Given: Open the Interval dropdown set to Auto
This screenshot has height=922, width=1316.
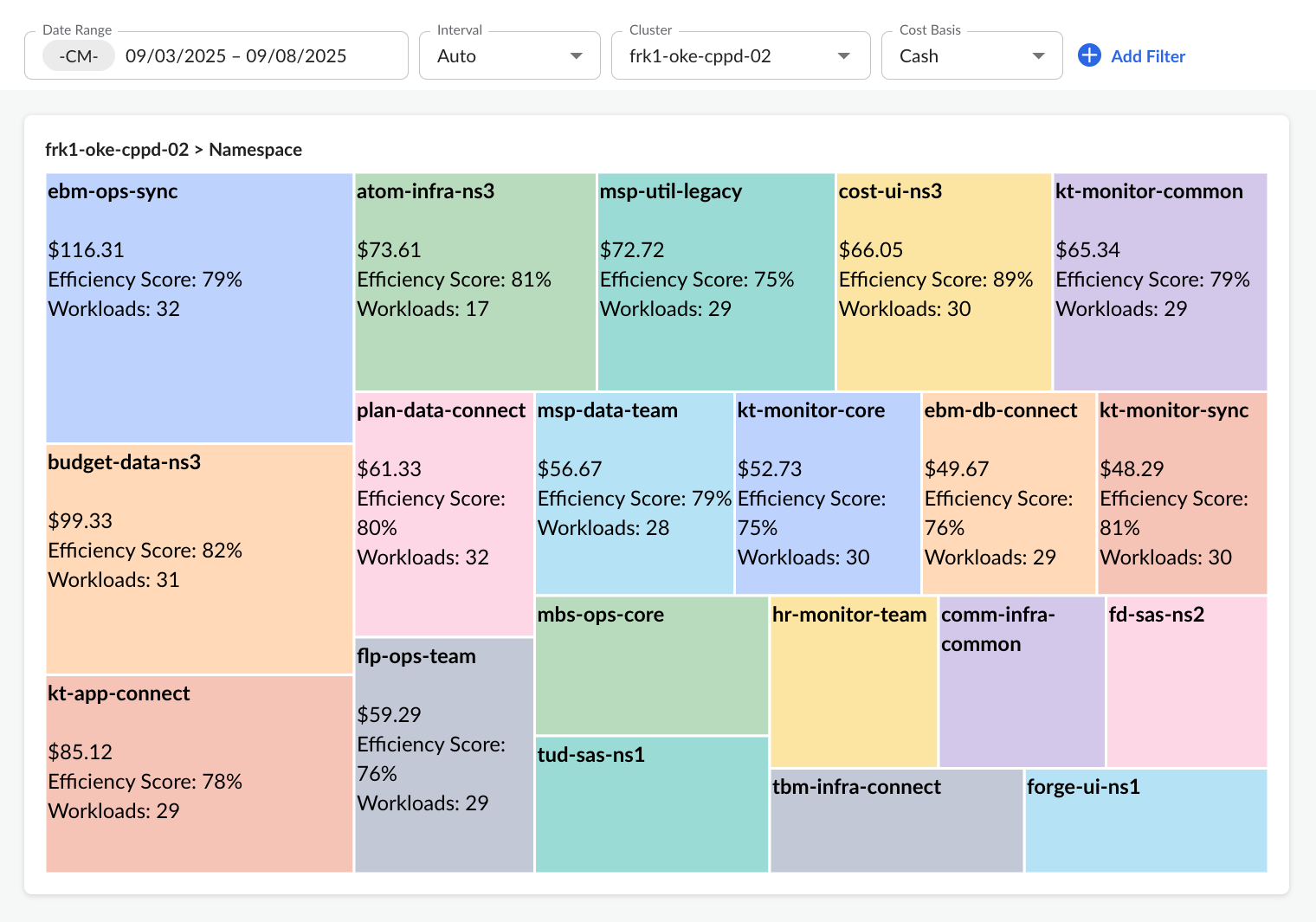Looking at the screenshot, I should (x=509, y=56).
